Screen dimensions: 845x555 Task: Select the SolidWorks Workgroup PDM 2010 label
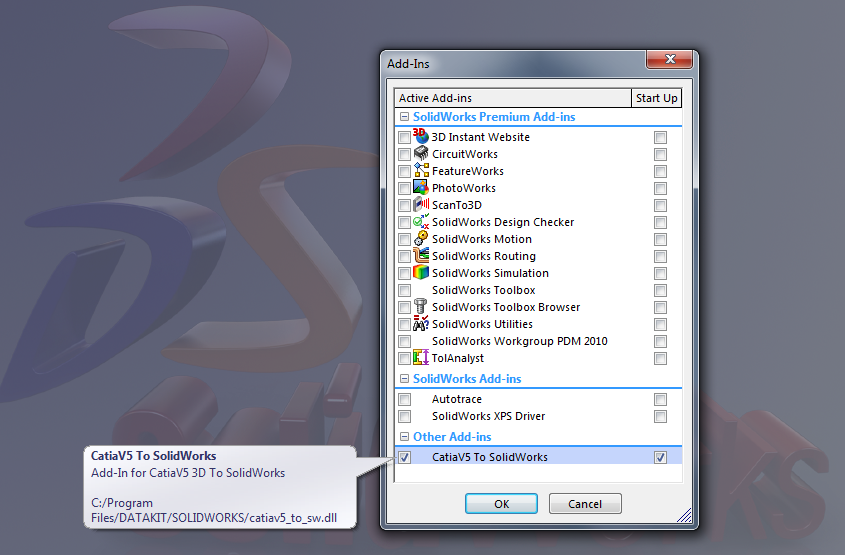pos(520,341)
